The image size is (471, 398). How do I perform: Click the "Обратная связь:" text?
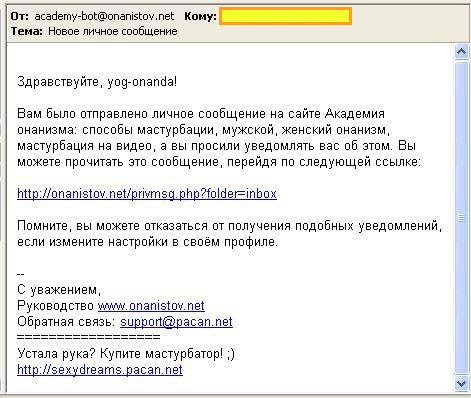click(66, 322)
